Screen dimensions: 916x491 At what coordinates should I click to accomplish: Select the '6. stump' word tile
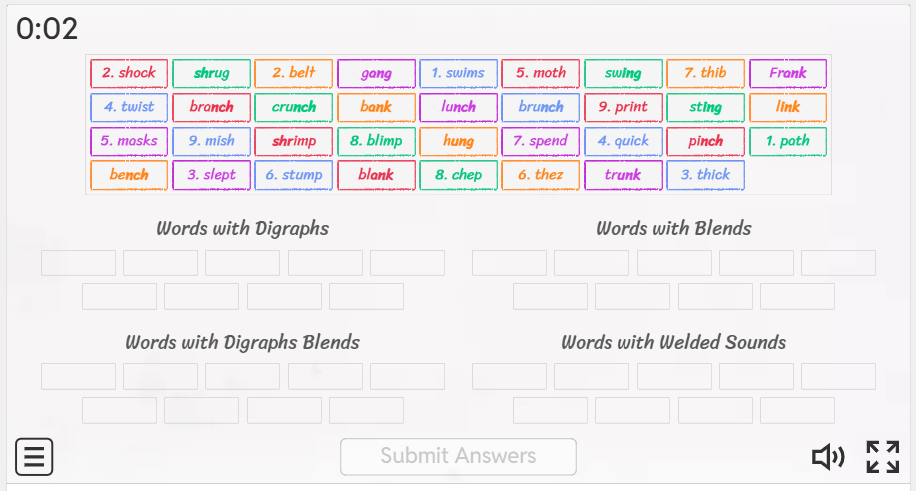pos(294,175)
